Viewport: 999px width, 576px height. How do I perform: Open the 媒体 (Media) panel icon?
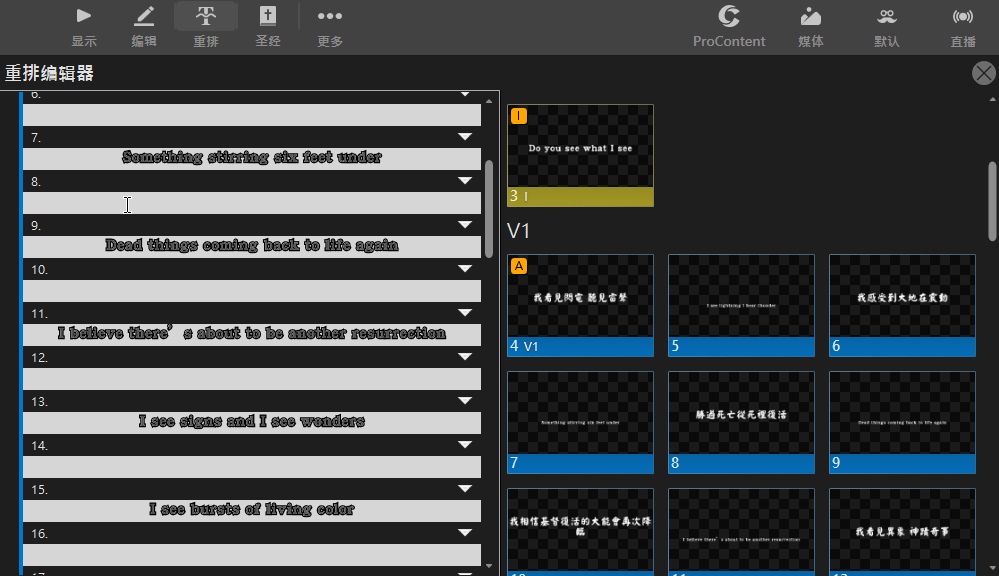tap(811, 16)
